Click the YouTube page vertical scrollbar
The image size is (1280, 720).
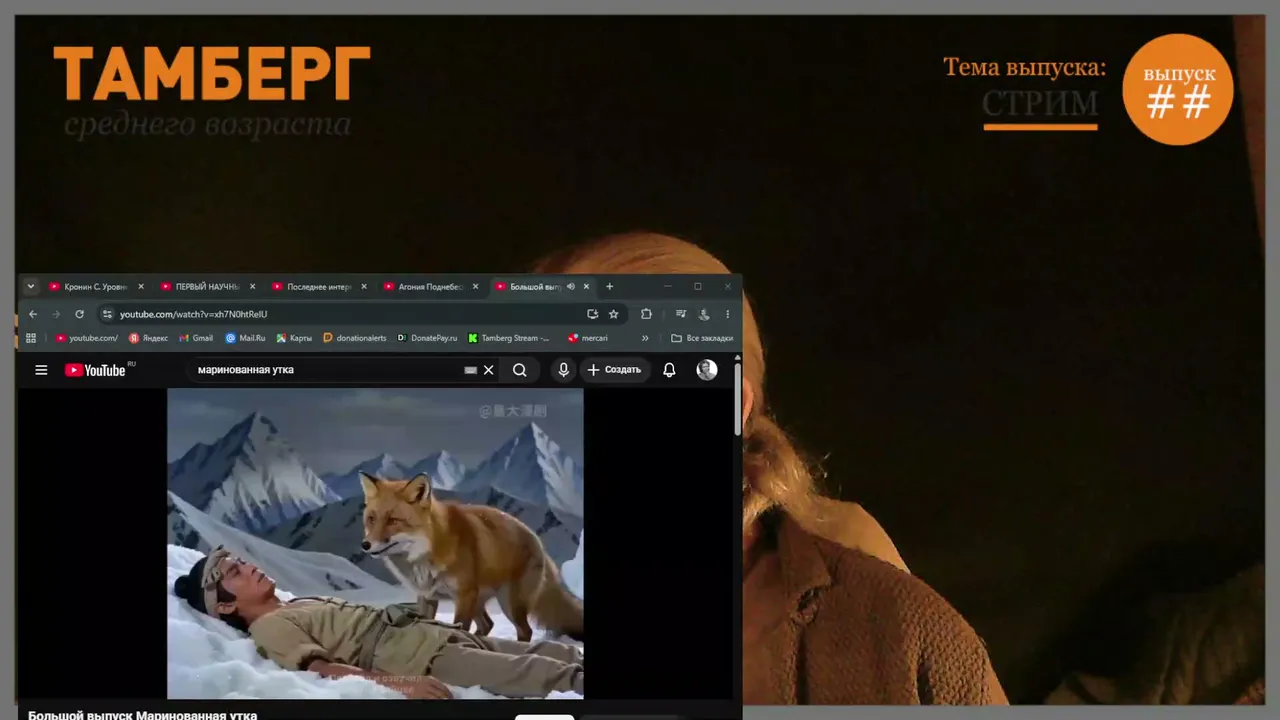[738, 400]
